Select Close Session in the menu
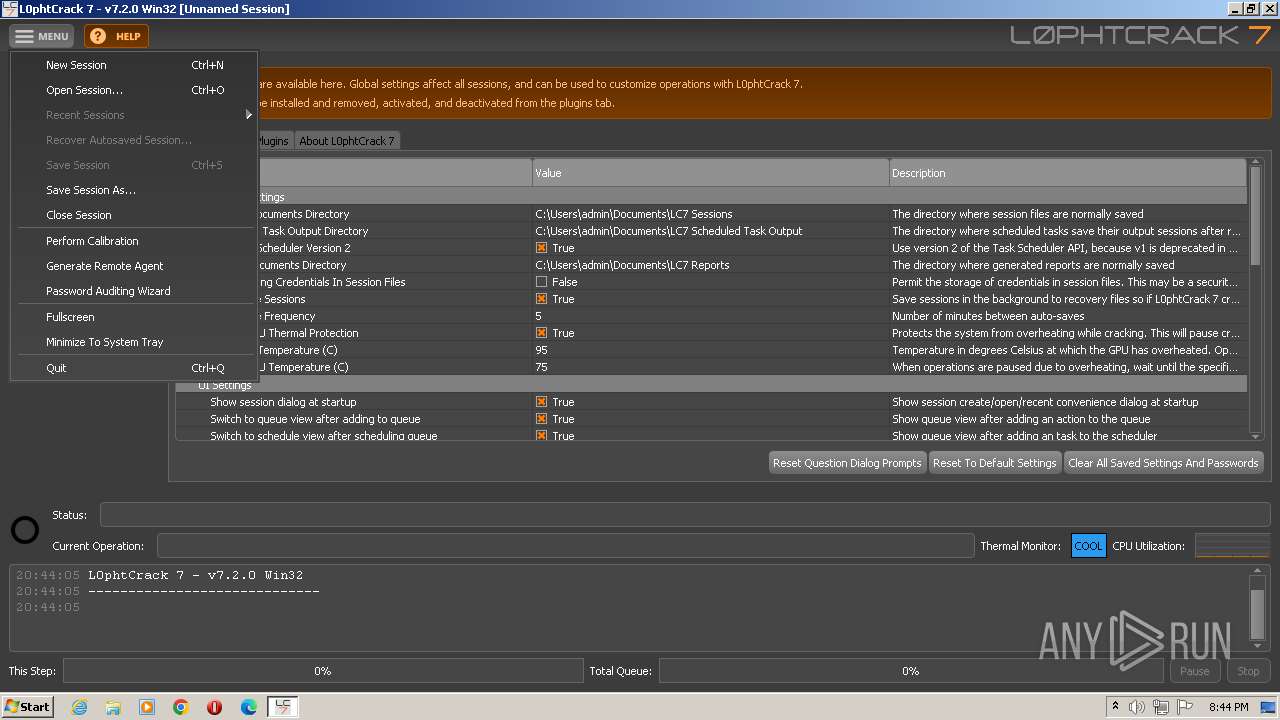 tap(134, 215)
